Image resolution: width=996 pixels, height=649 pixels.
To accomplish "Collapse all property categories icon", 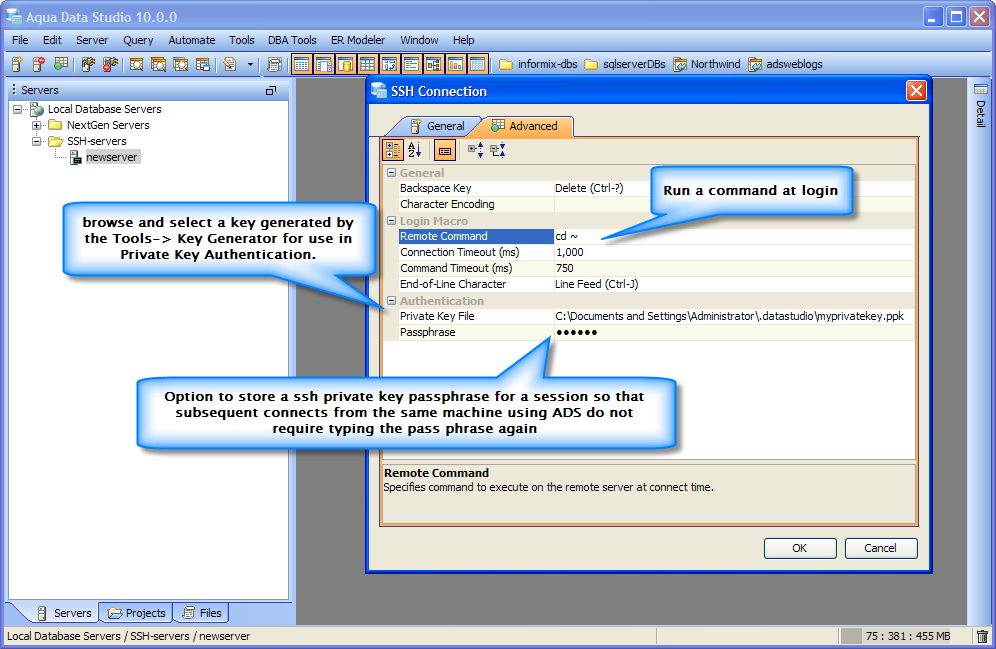I will [497, 151].
